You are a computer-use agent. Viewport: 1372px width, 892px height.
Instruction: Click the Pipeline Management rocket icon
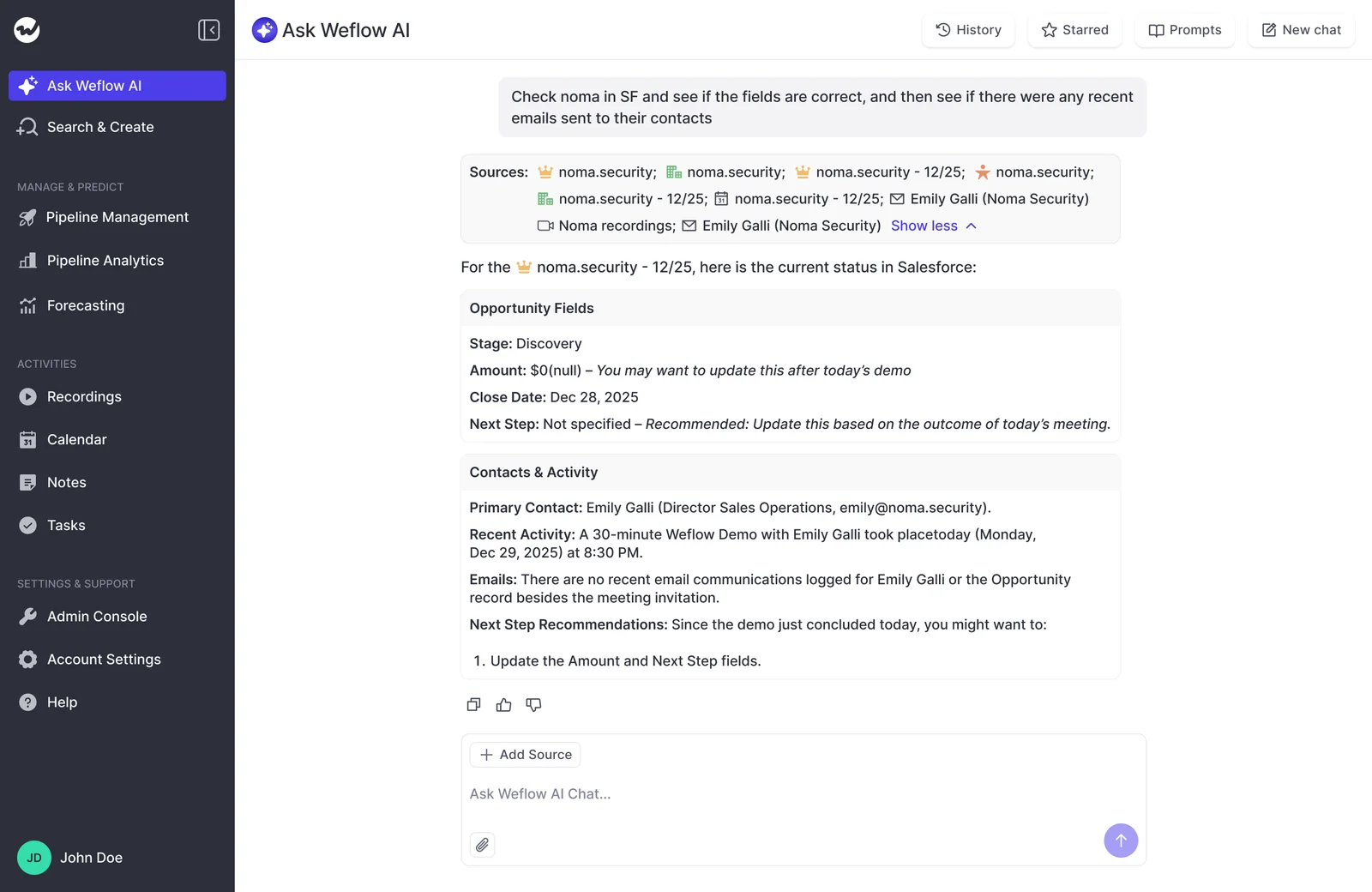pos(27,218)
